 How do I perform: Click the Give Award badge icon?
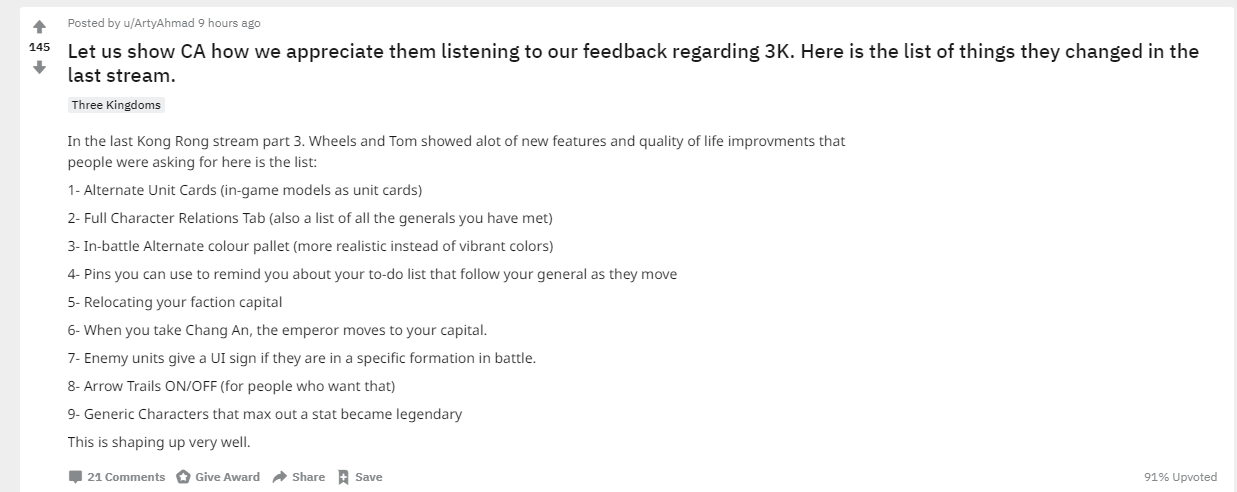click(x=183, y=477)
